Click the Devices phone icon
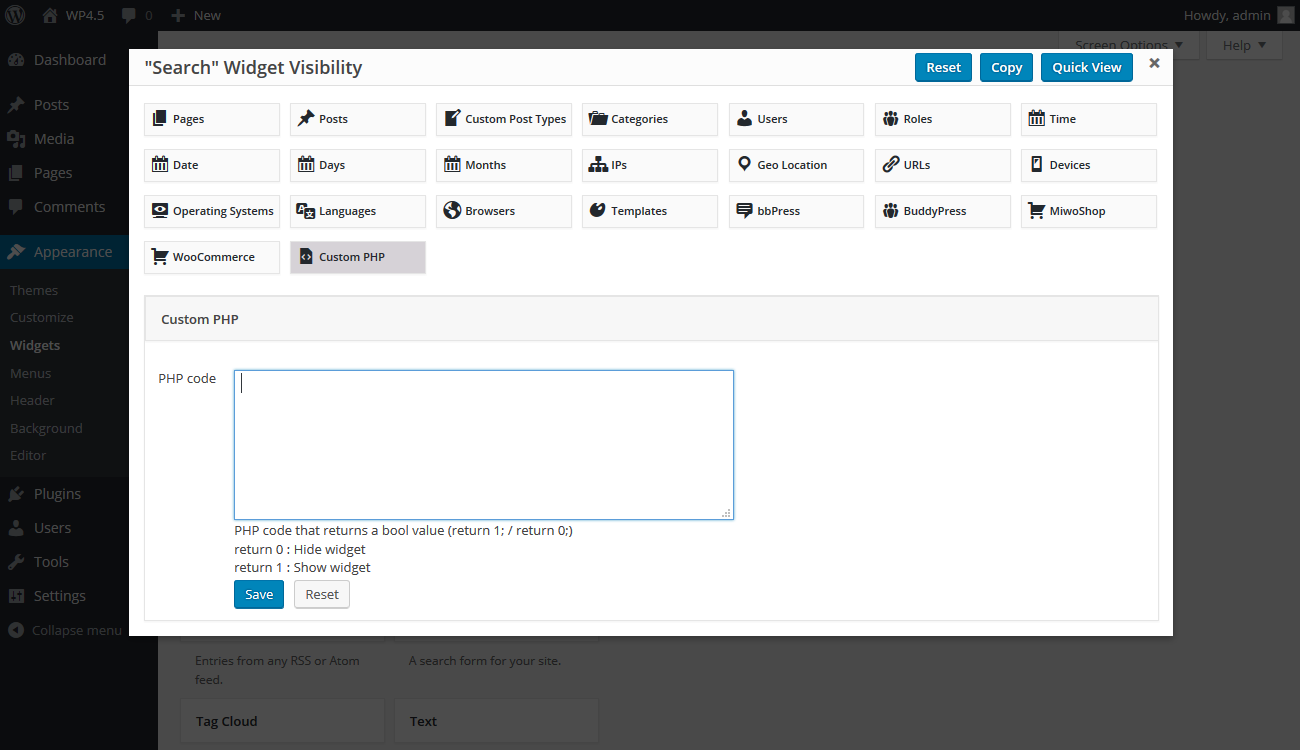The height and width of the screenshot is (750, 1300). [1036, 164]
